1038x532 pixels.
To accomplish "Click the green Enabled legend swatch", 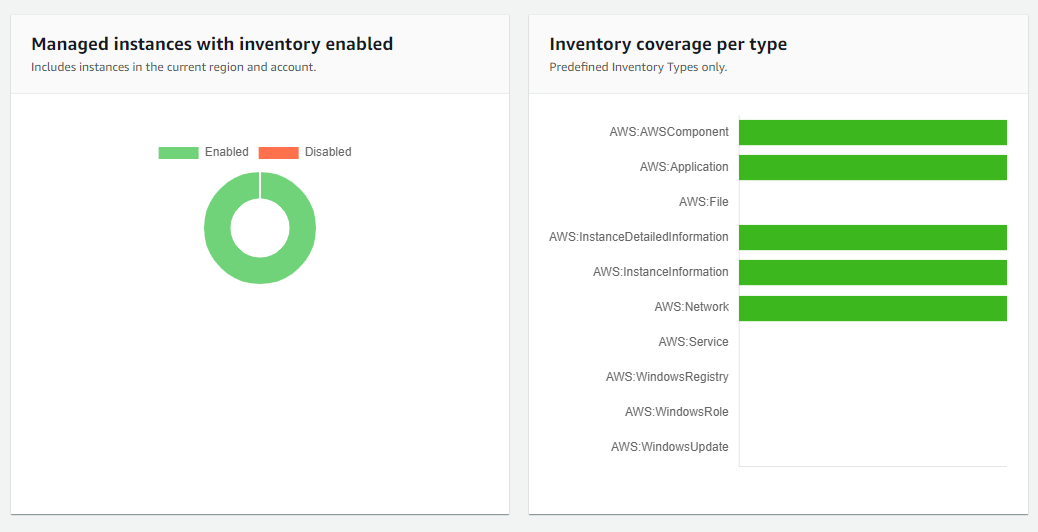I will click(x=178, y=153).
